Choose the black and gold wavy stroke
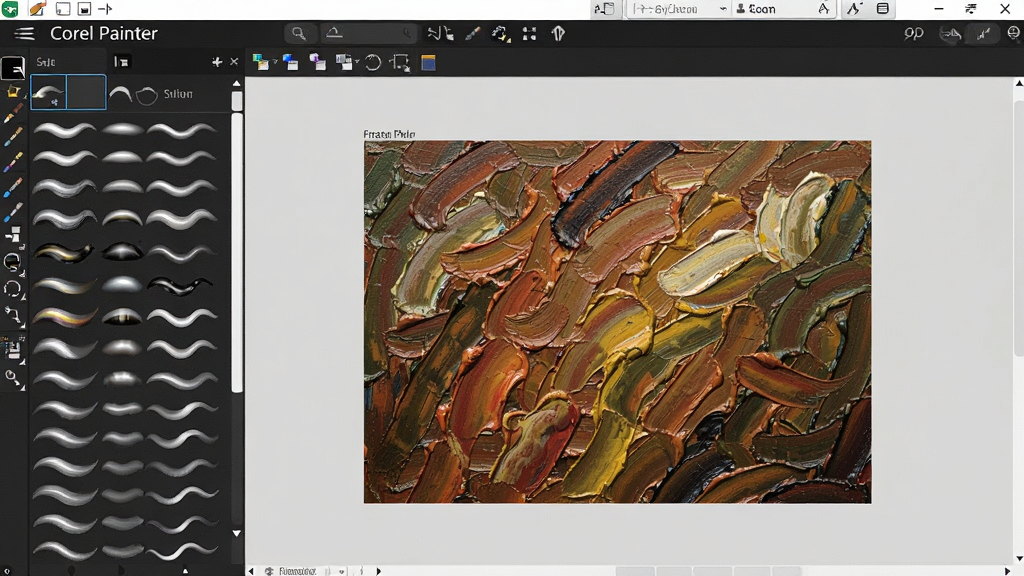 tap(63, 252)
